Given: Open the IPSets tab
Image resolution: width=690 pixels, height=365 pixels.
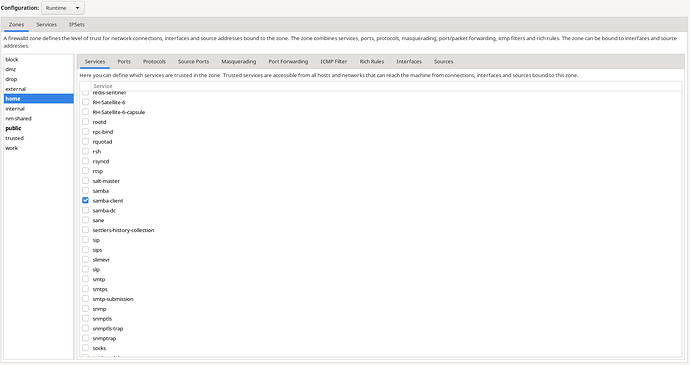Looking at the screenshot, I should 77,25.
